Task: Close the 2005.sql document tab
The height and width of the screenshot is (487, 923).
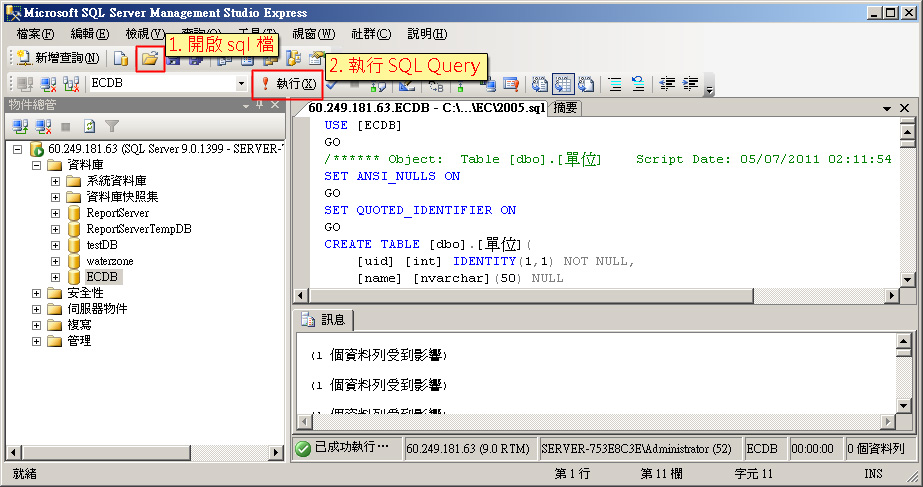Action: [905, 108]
